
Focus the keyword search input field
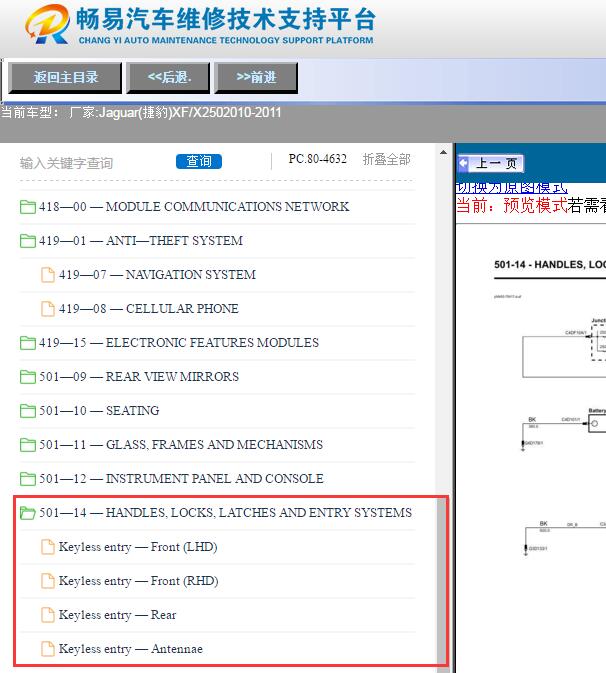tap(94, 163)
